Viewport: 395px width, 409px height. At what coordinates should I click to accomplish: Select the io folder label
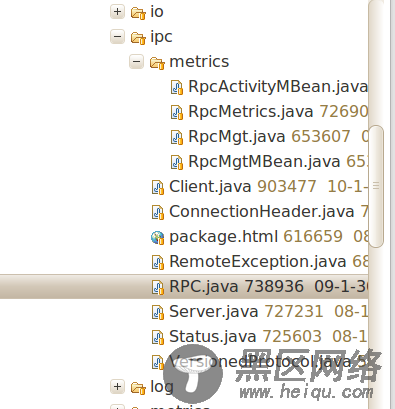(157, 12)
